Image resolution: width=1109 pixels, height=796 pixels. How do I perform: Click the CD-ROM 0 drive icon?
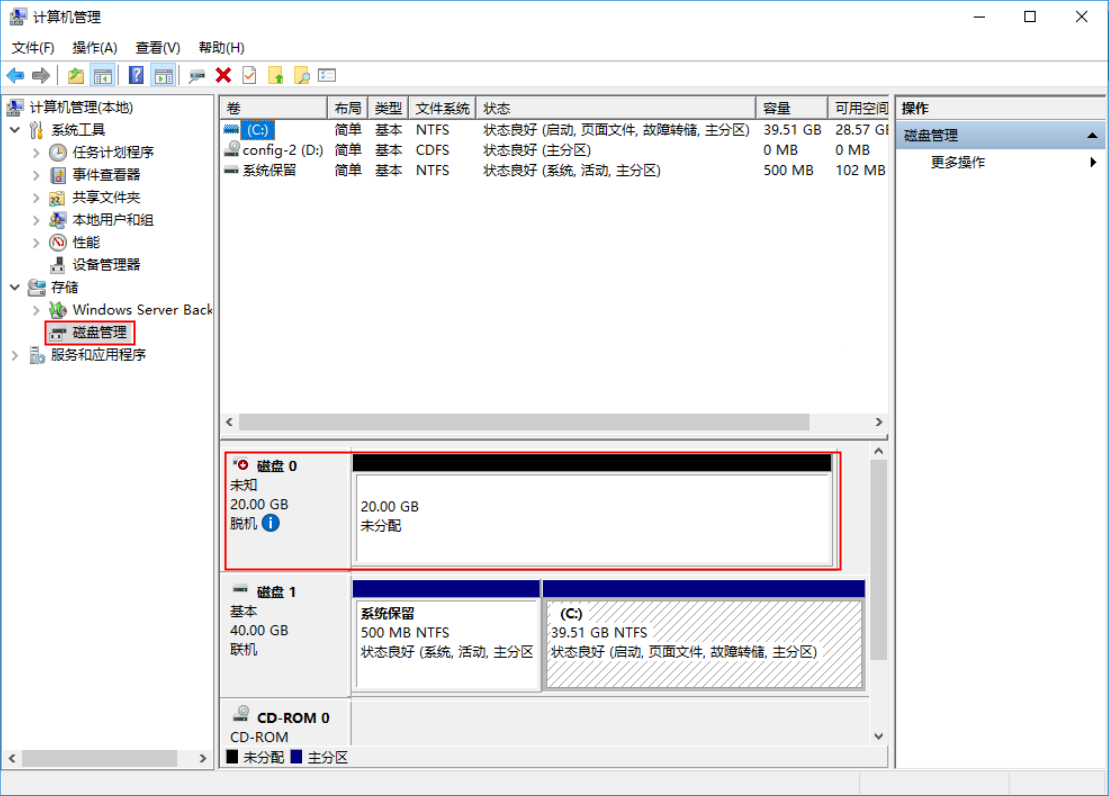coord(241,713)
